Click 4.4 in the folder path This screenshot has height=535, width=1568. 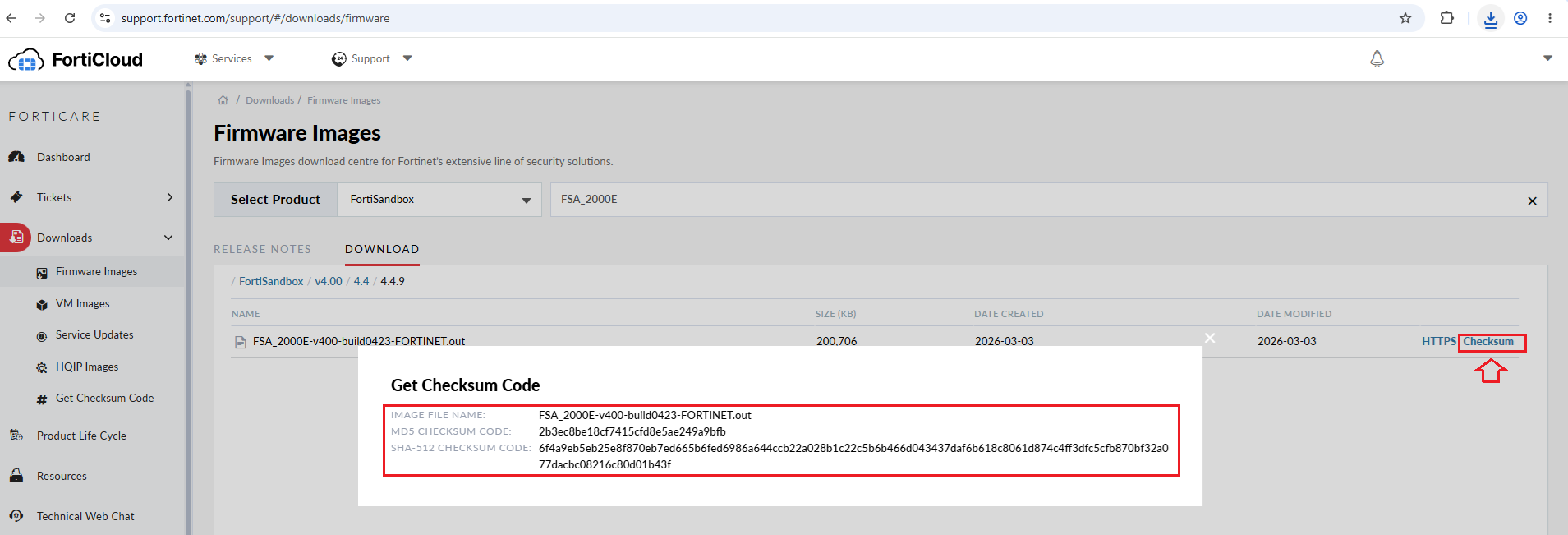(x=361, y=281)
